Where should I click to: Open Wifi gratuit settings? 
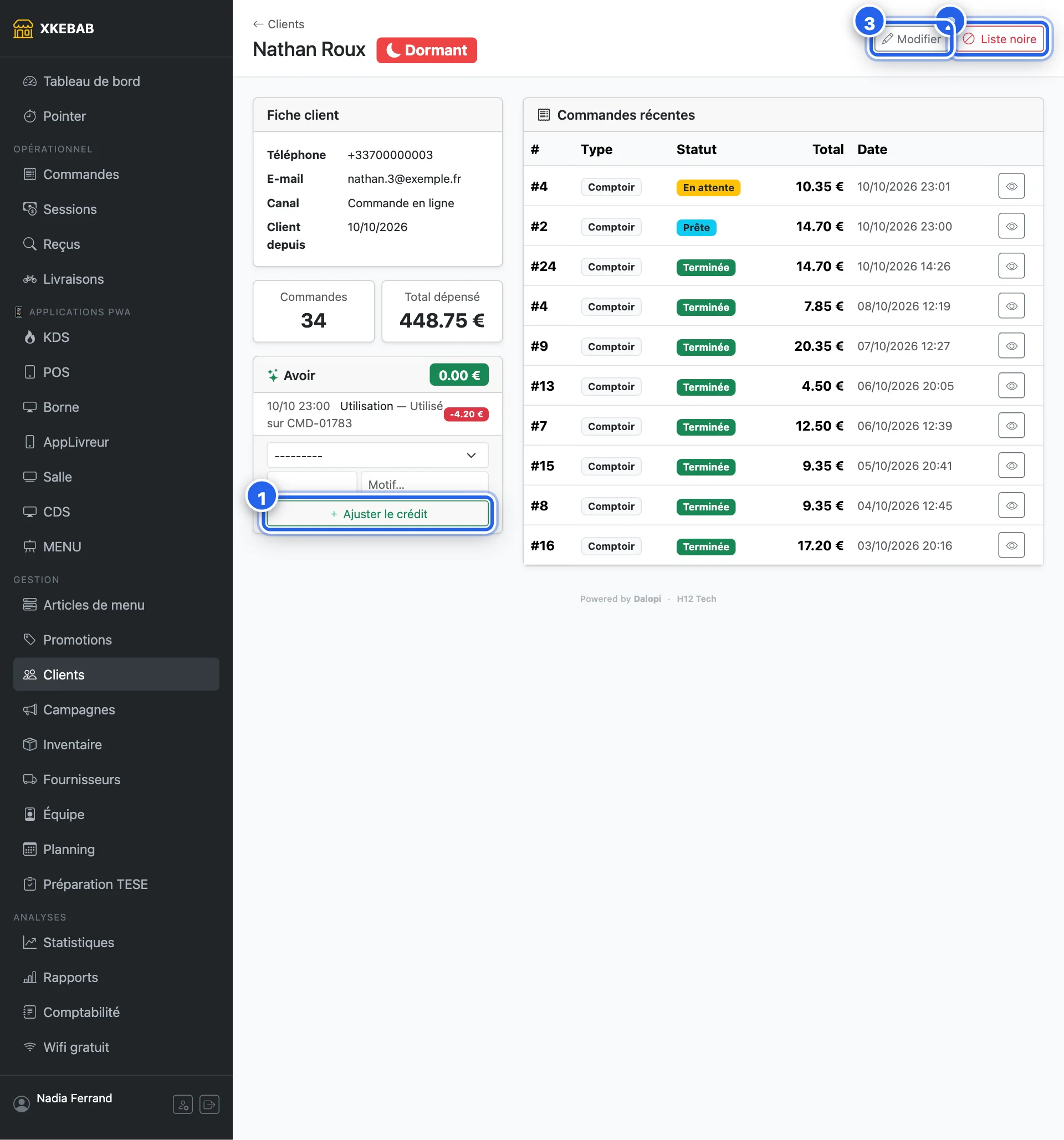point(116,1047)
